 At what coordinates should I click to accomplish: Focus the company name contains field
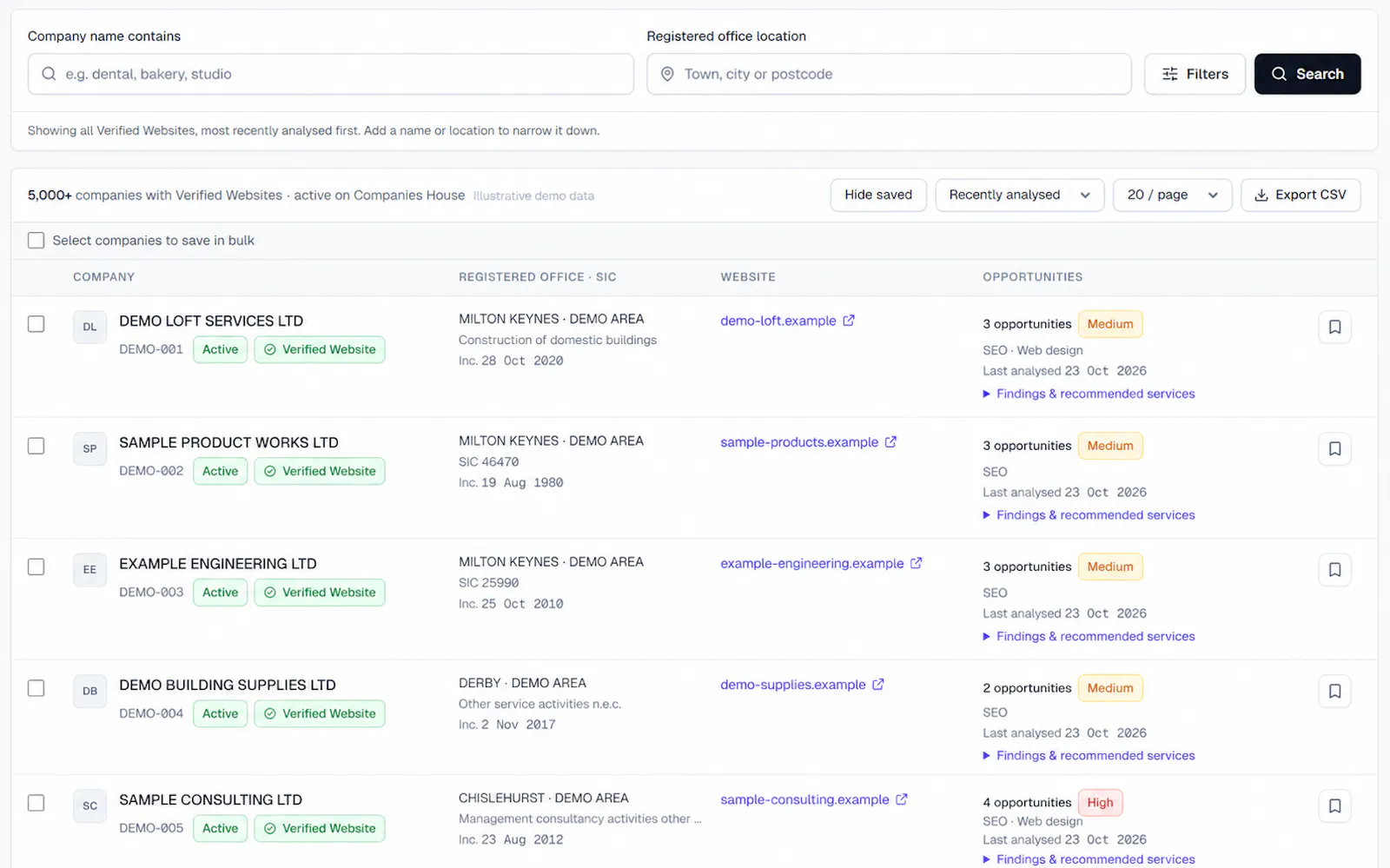pyautogui.click(x=330, y=74)
